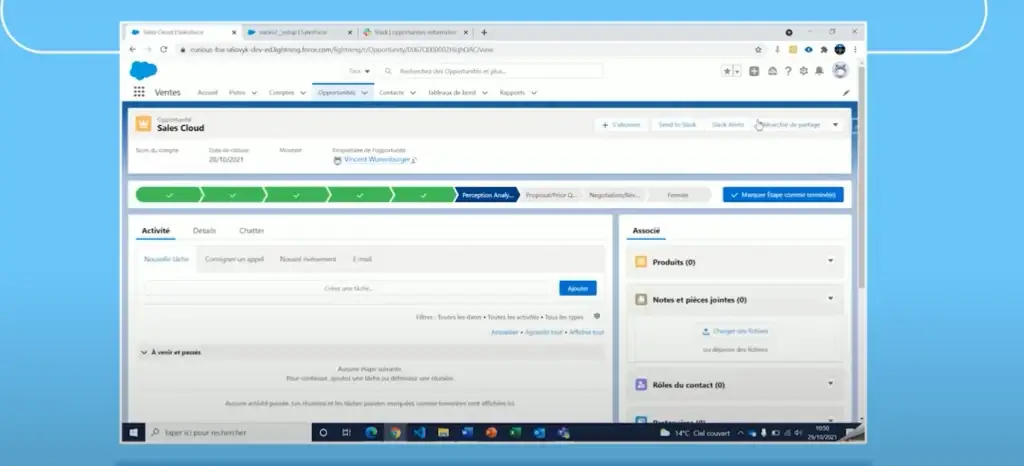Click the edit navigation pencil icon
The height and width of the screenshot is (466, 1024).
coord(846,93)
